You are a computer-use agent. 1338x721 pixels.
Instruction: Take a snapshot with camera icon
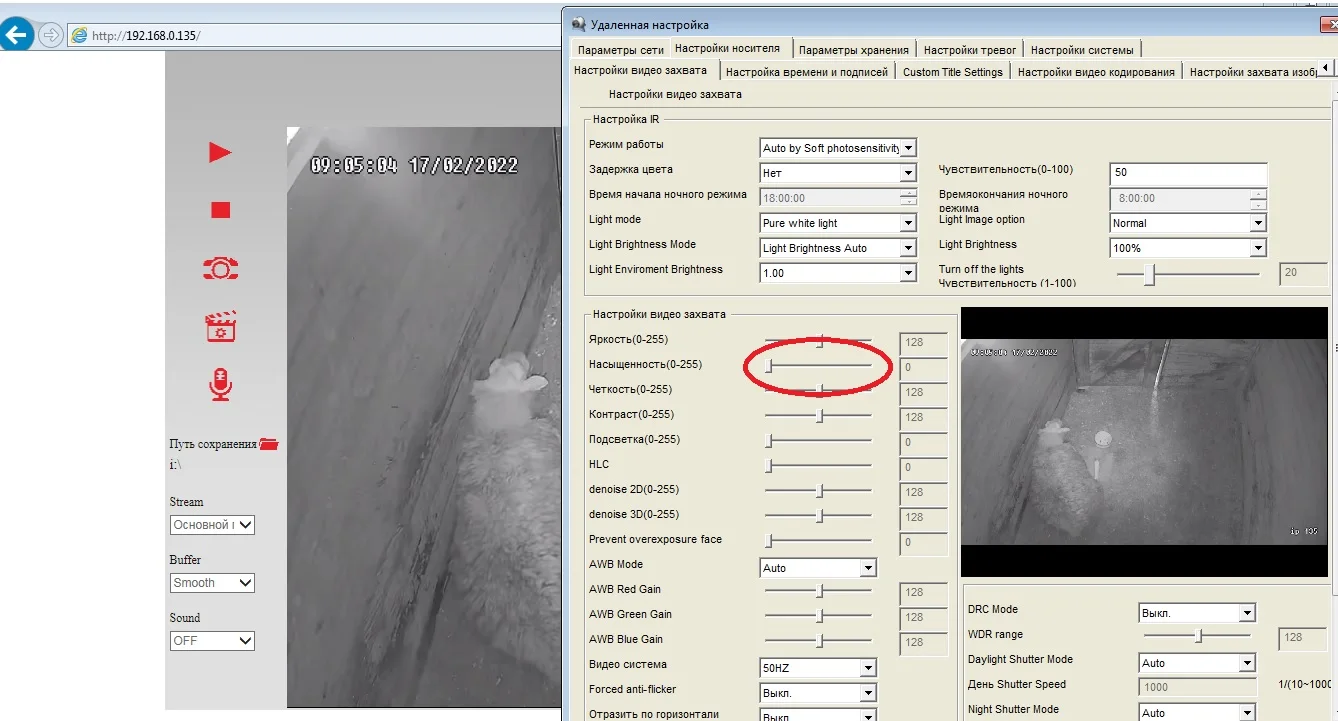click(220, 268)
